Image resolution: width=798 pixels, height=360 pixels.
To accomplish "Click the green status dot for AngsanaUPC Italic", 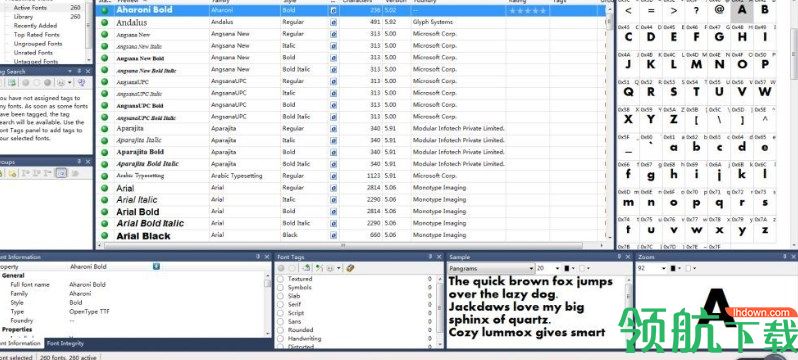I will [105, 93].
